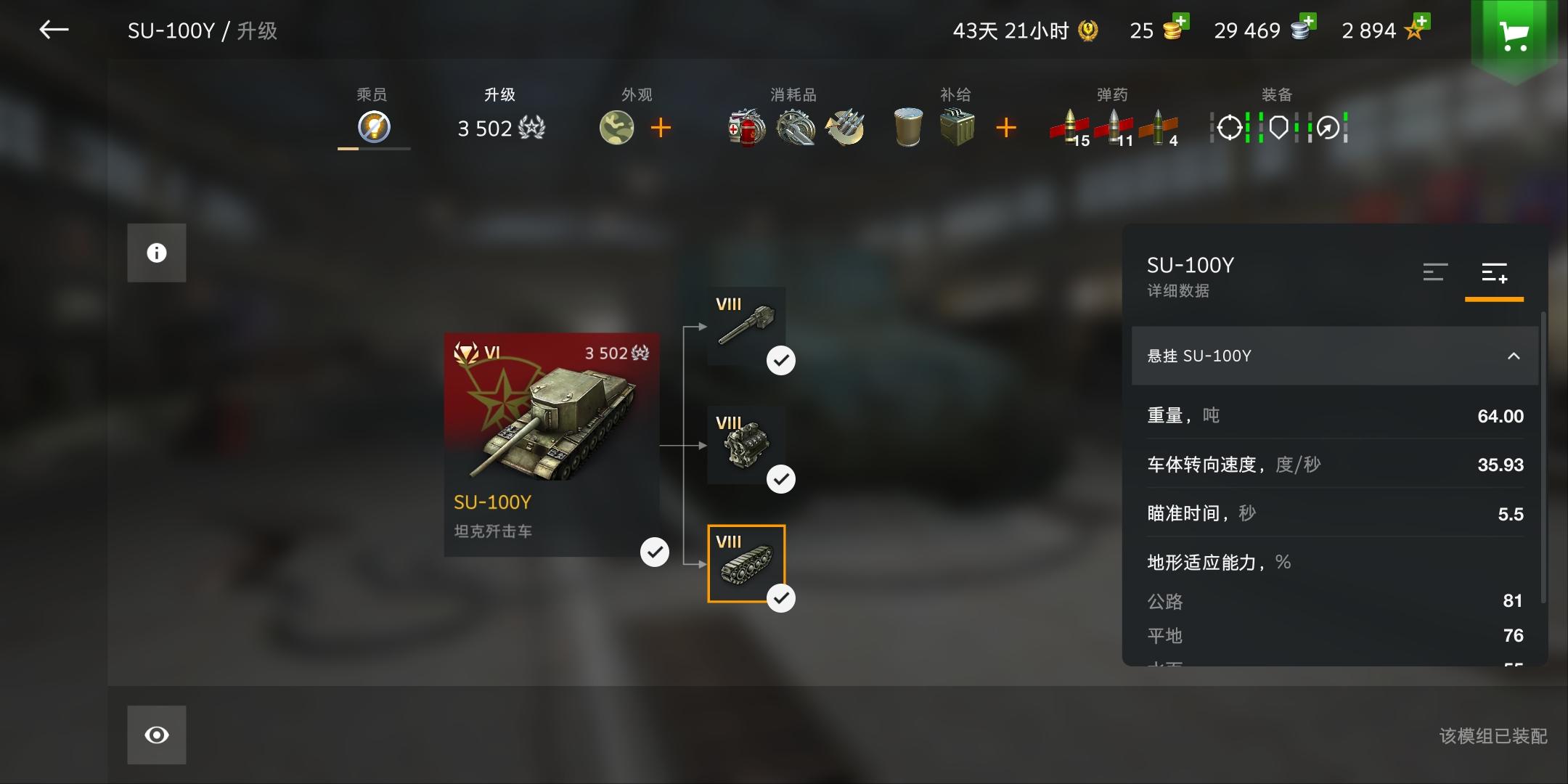Select the tier VIII tracks module
The image size is (1568, 784).
point(746,564)
